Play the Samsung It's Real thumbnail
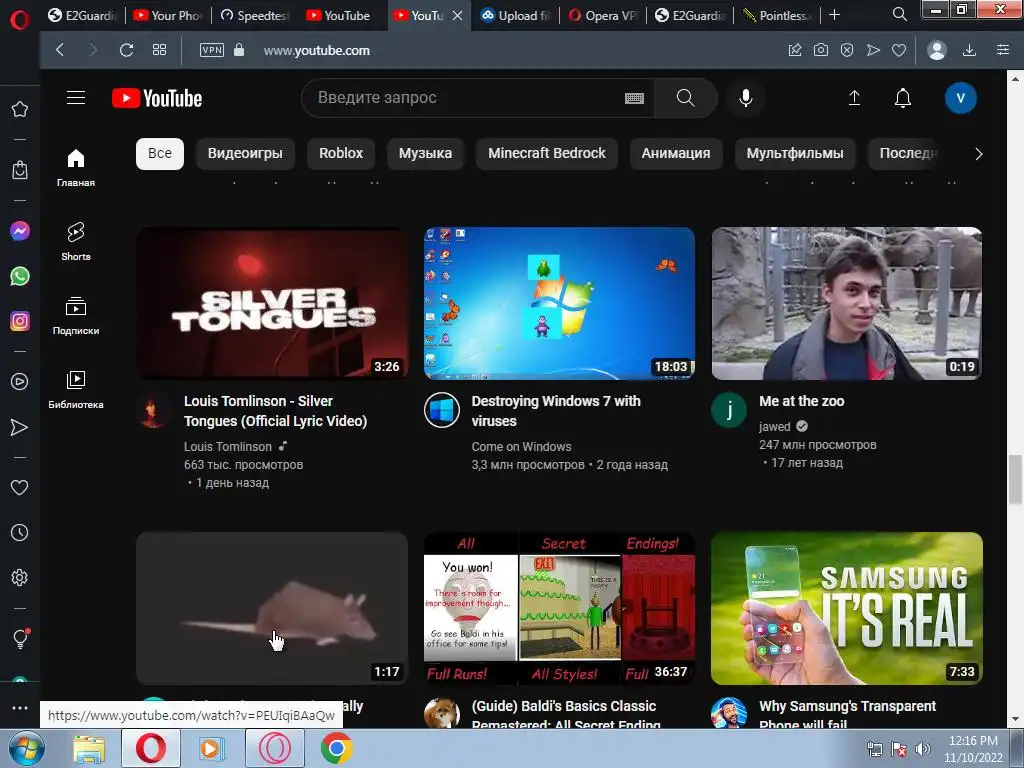This screenshot has width=1024, height=768. [x=846, y=608]
